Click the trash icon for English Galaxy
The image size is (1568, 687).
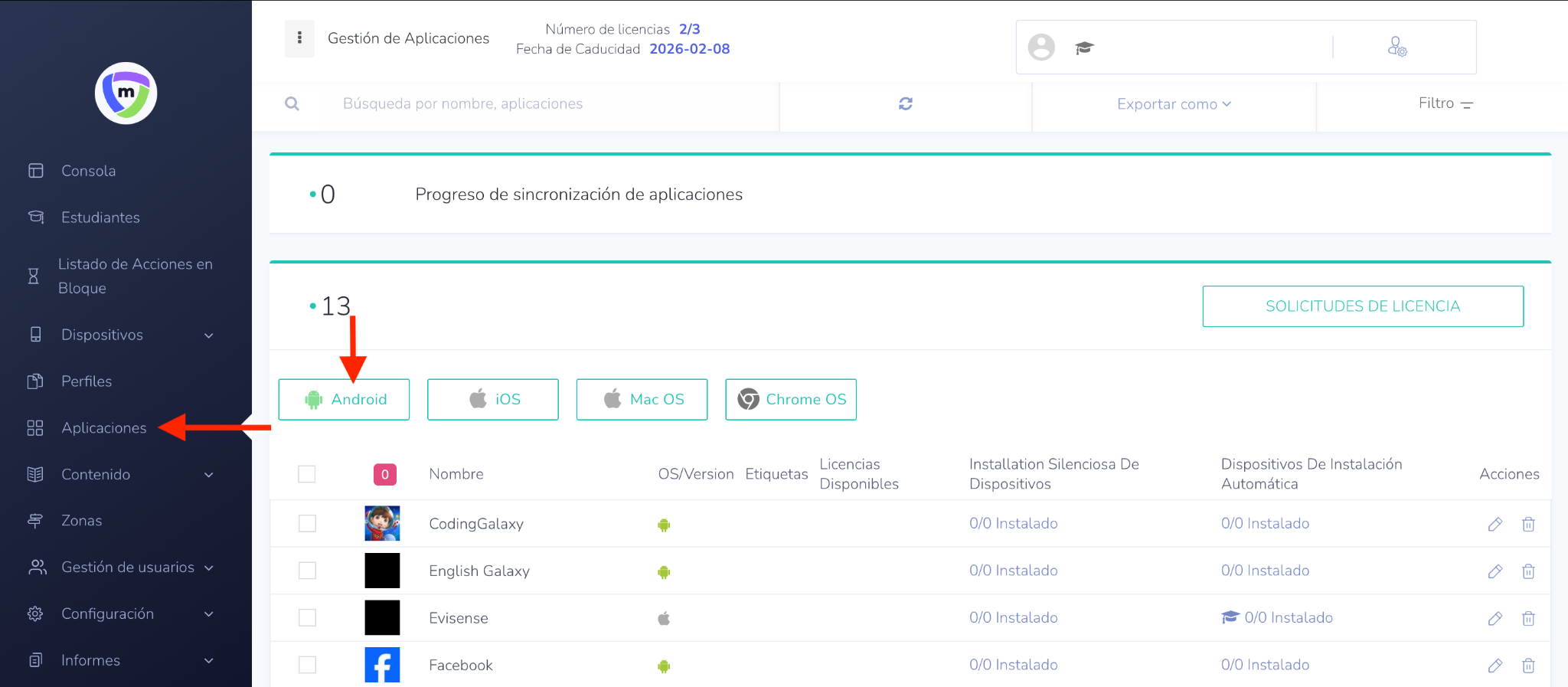(x=1528, y=571)
